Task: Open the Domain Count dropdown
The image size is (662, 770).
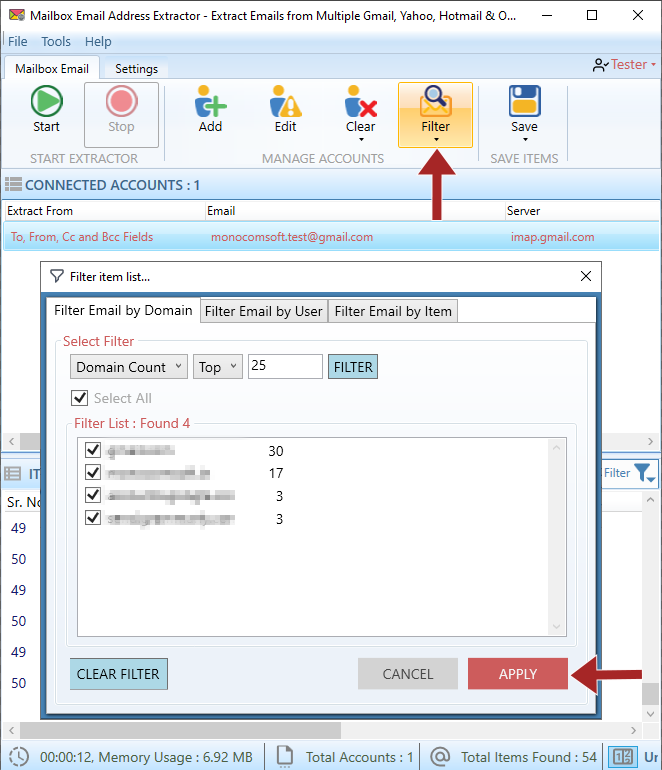Action: [x=129, y=367]
